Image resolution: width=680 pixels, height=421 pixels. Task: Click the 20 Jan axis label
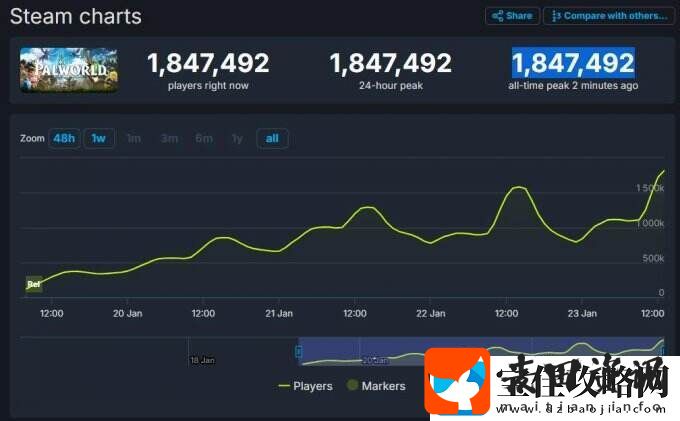[x=128, y=313]
